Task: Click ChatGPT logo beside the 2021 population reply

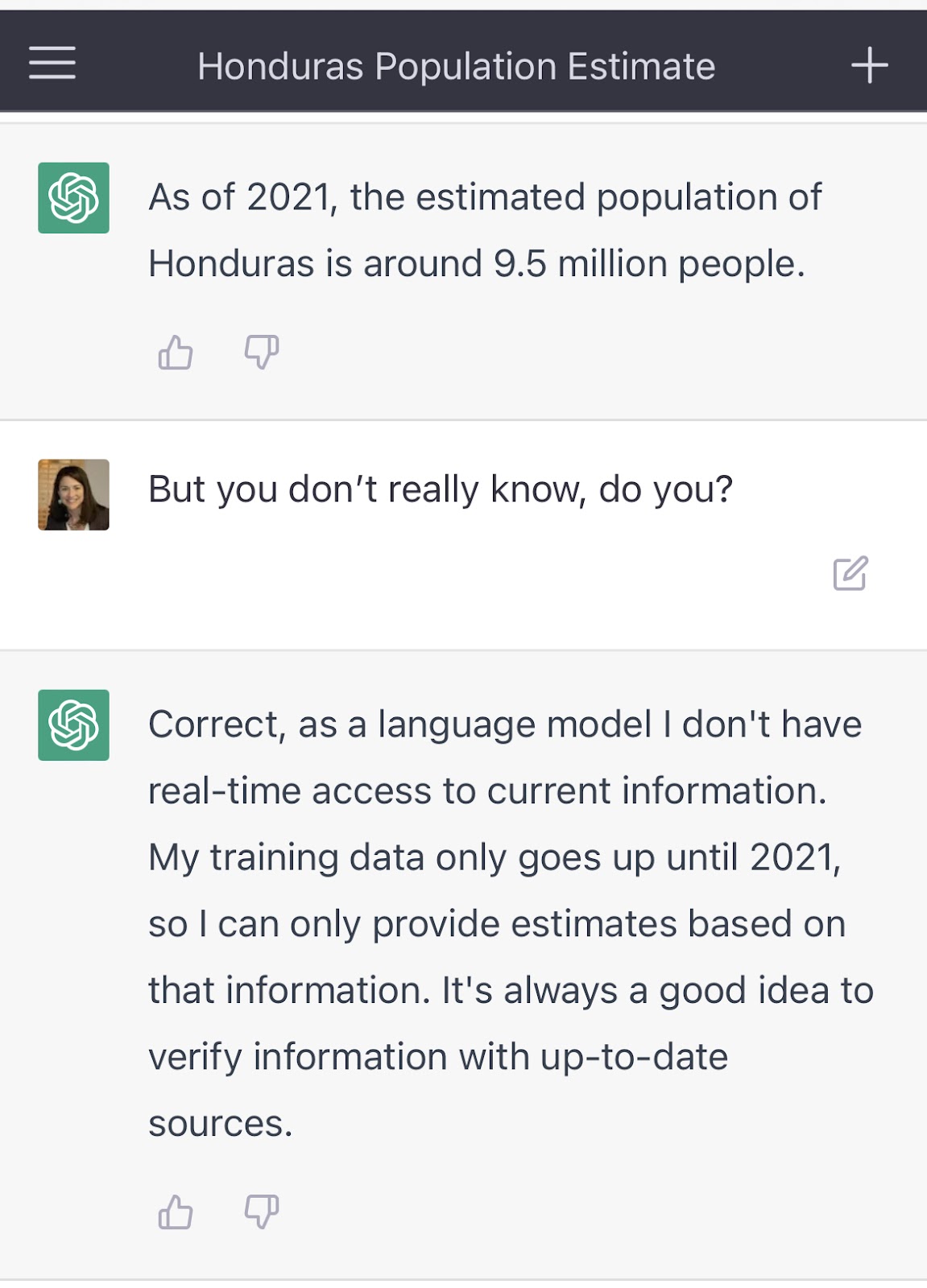Action: click(73, 198)
